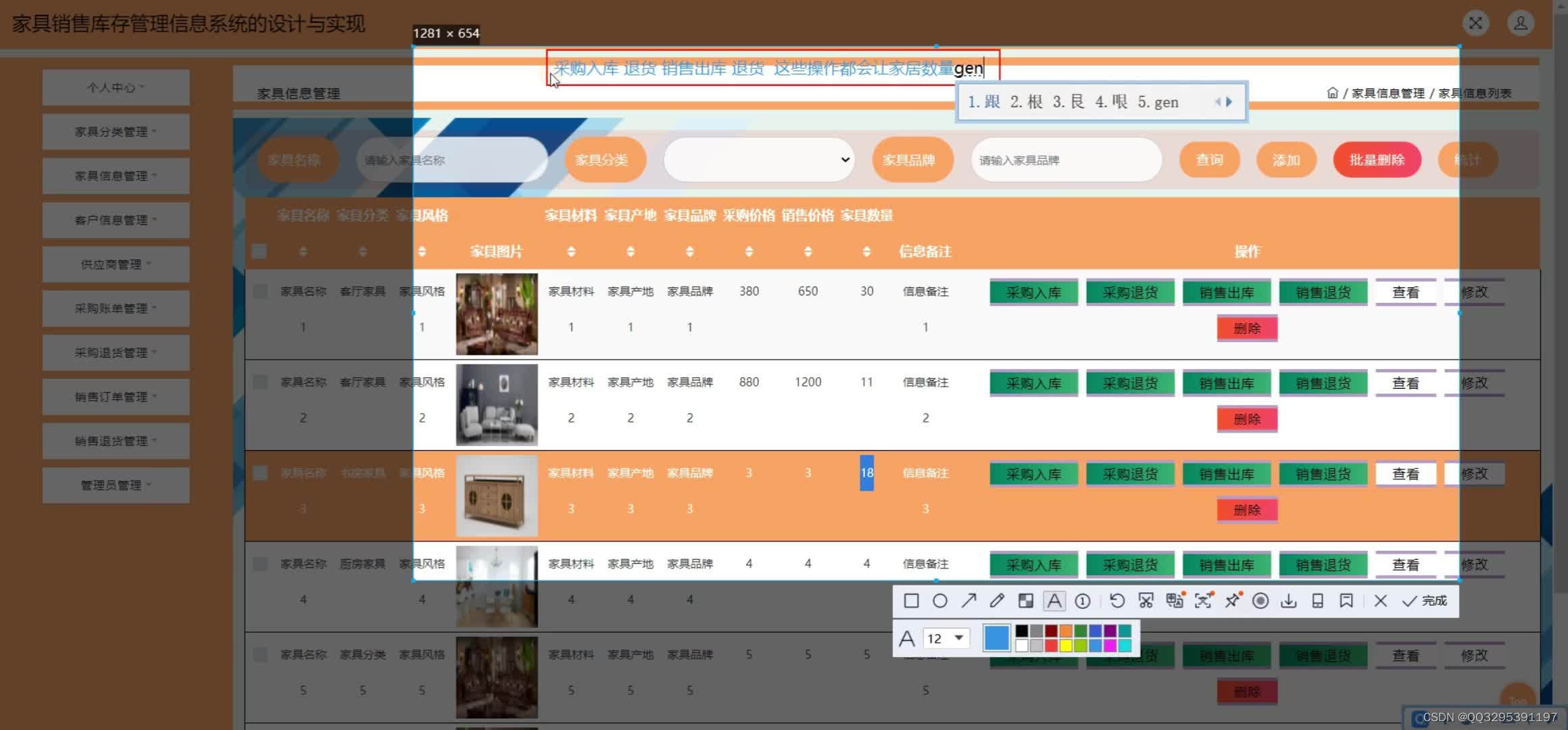Screen dimensions: 1568x730
Task: Expand the 供应商管理 sidebar menu
Action: pyautogui.click(x=116, y=264)
